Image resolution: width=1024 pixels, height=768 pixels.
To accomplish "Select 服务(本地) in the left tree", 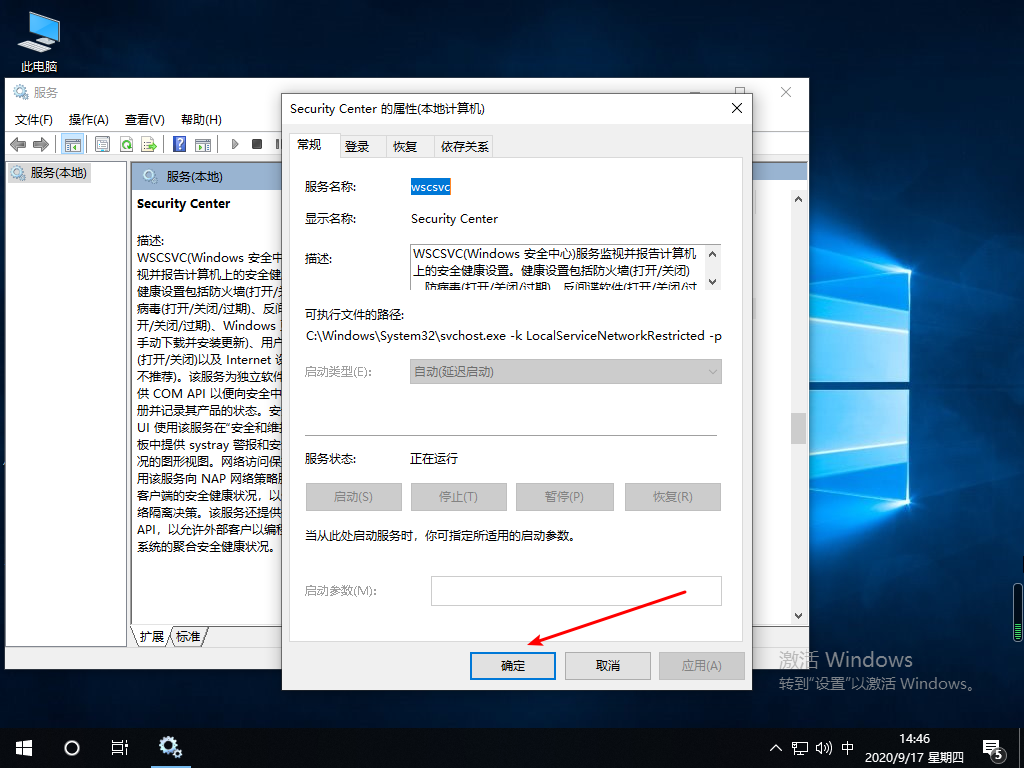I will tap(58, 173).
